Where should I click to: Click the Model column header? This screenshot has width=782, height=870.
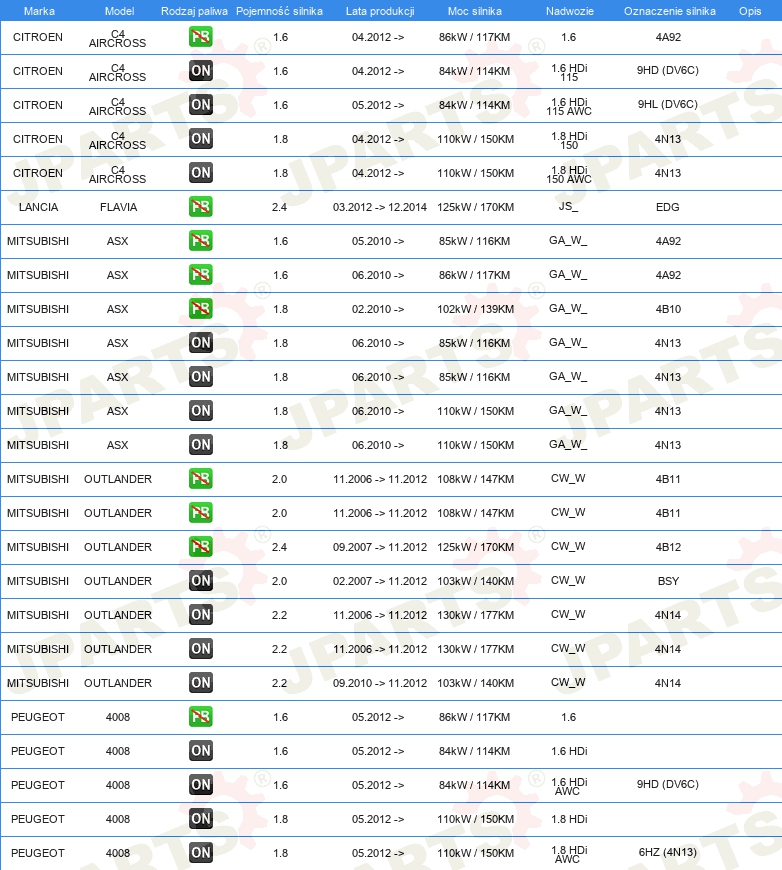tap(119, 11)
